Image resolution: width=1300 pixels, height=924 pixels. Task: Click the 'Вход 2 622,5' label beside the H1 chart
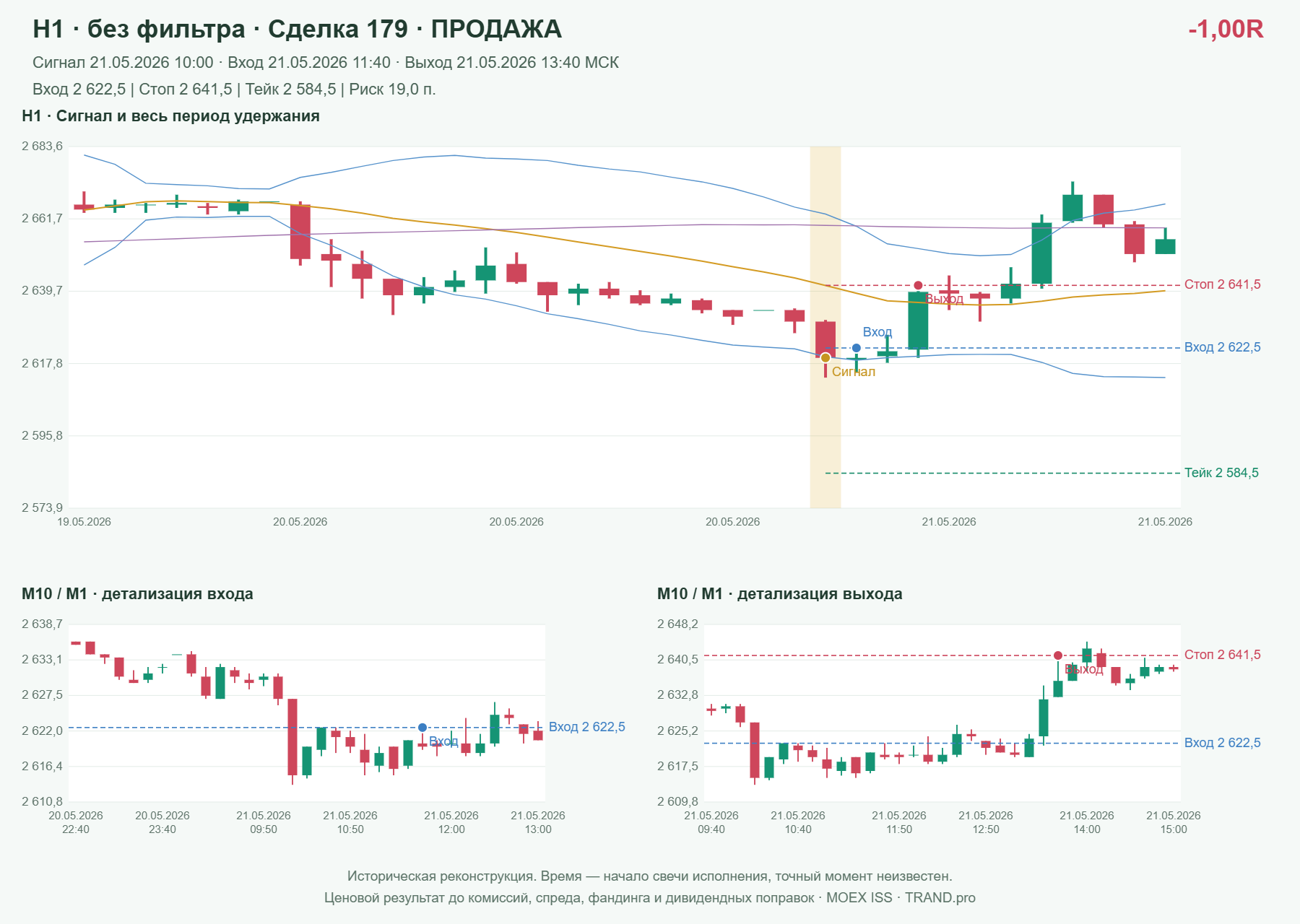point(1222,347)
